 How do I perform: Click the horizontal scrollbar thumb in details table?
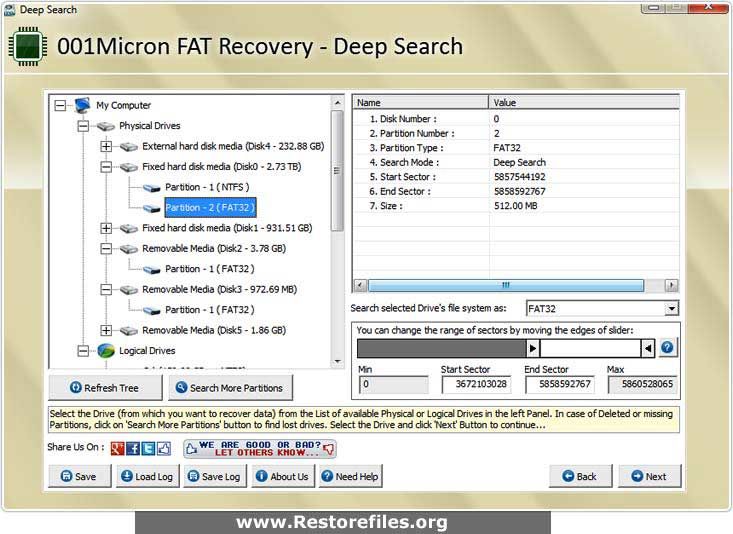pyautogui.click(x=506, y=285)
